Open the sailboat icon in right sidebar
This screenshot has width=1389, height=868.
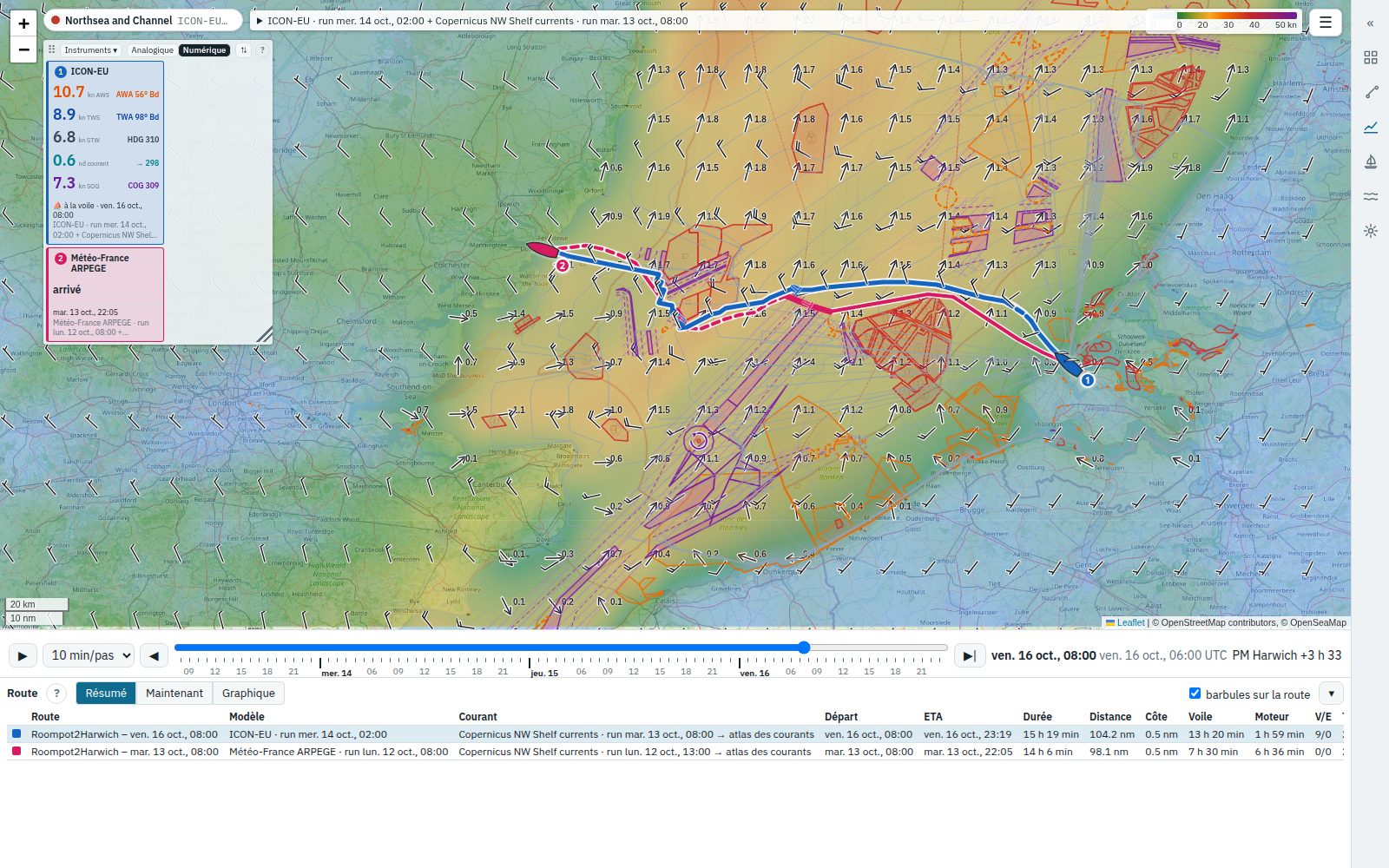[1371, 161]
